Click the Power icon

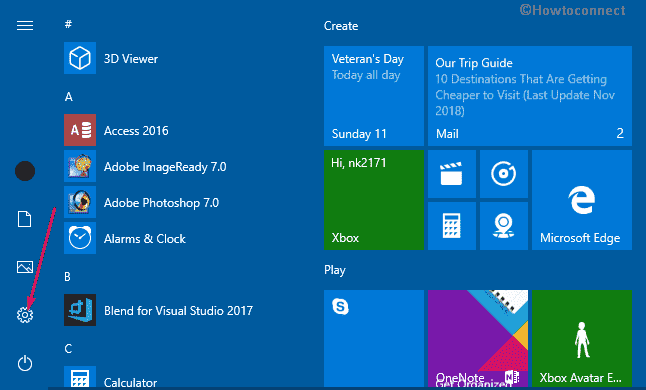click(x=25, y=363)
